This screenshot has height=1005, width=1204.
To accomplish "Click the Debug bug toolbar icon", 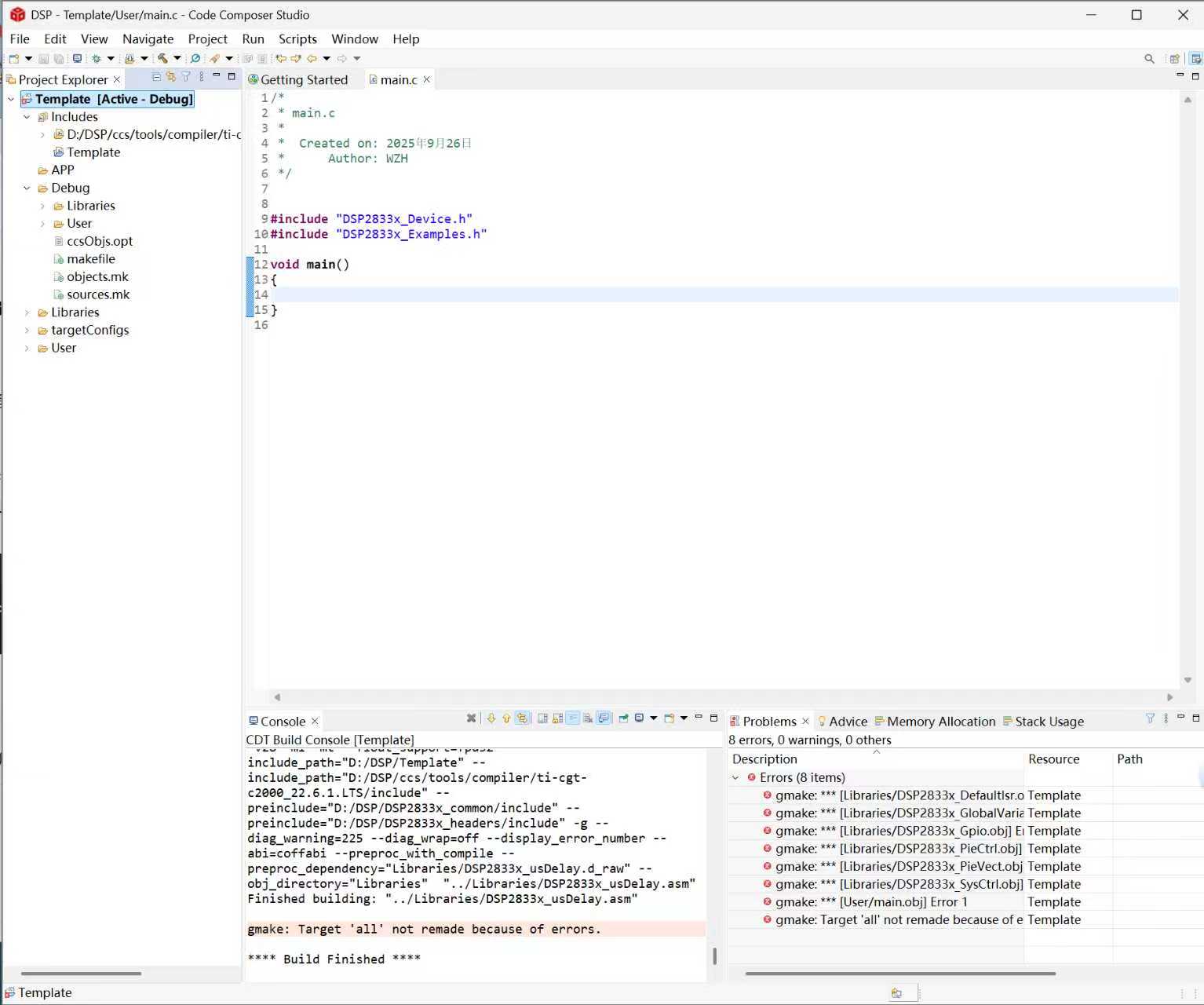I will click(97, 58).
